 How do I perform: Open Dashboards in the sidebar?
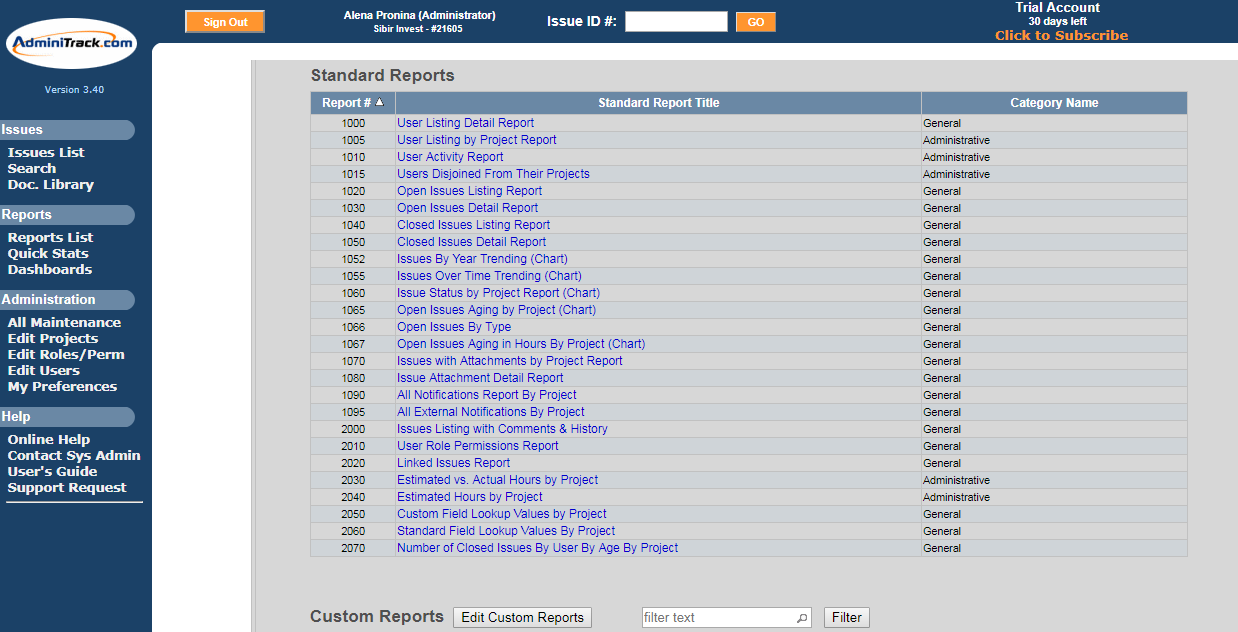coord(50,270)
